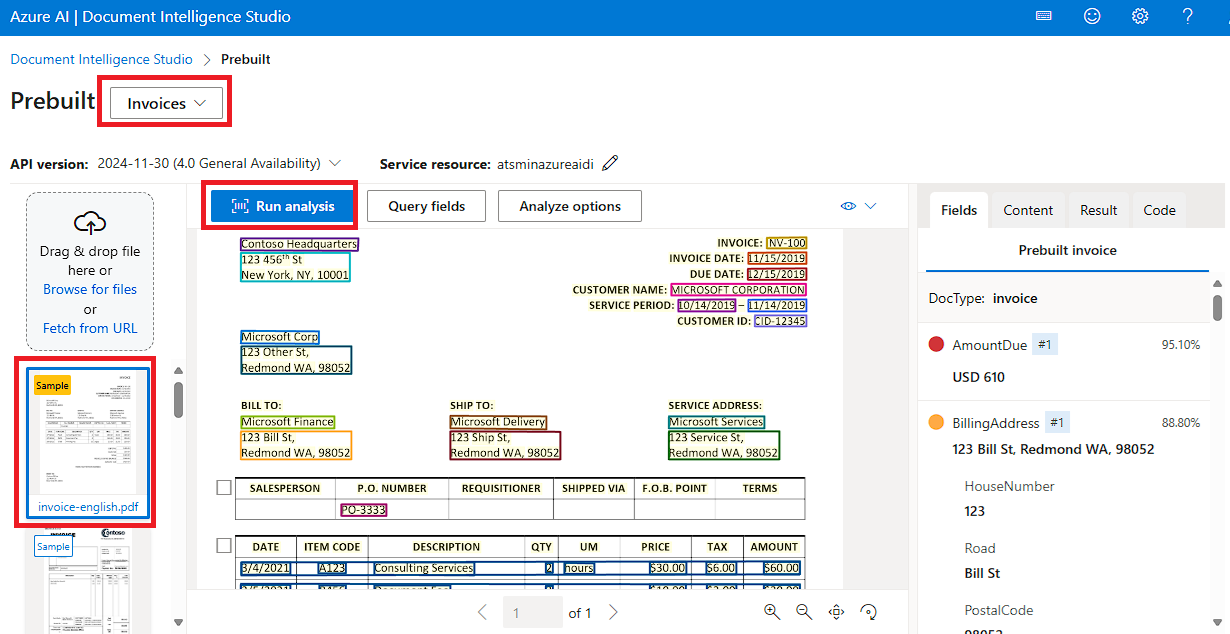Image resolution: width=1230 pixels, height=634 pixels.
Task: Select the AmountDue field entry
Action: [1065, 361]
